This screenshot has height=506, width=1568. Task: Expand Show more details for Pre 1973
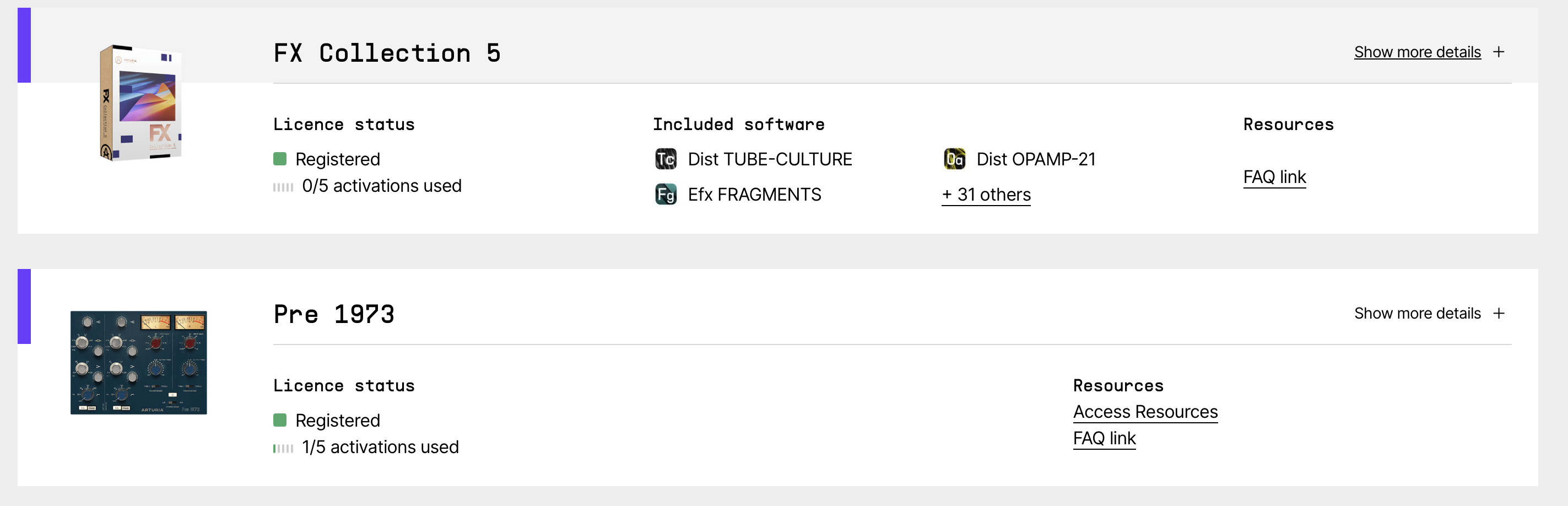point(1417,314)
